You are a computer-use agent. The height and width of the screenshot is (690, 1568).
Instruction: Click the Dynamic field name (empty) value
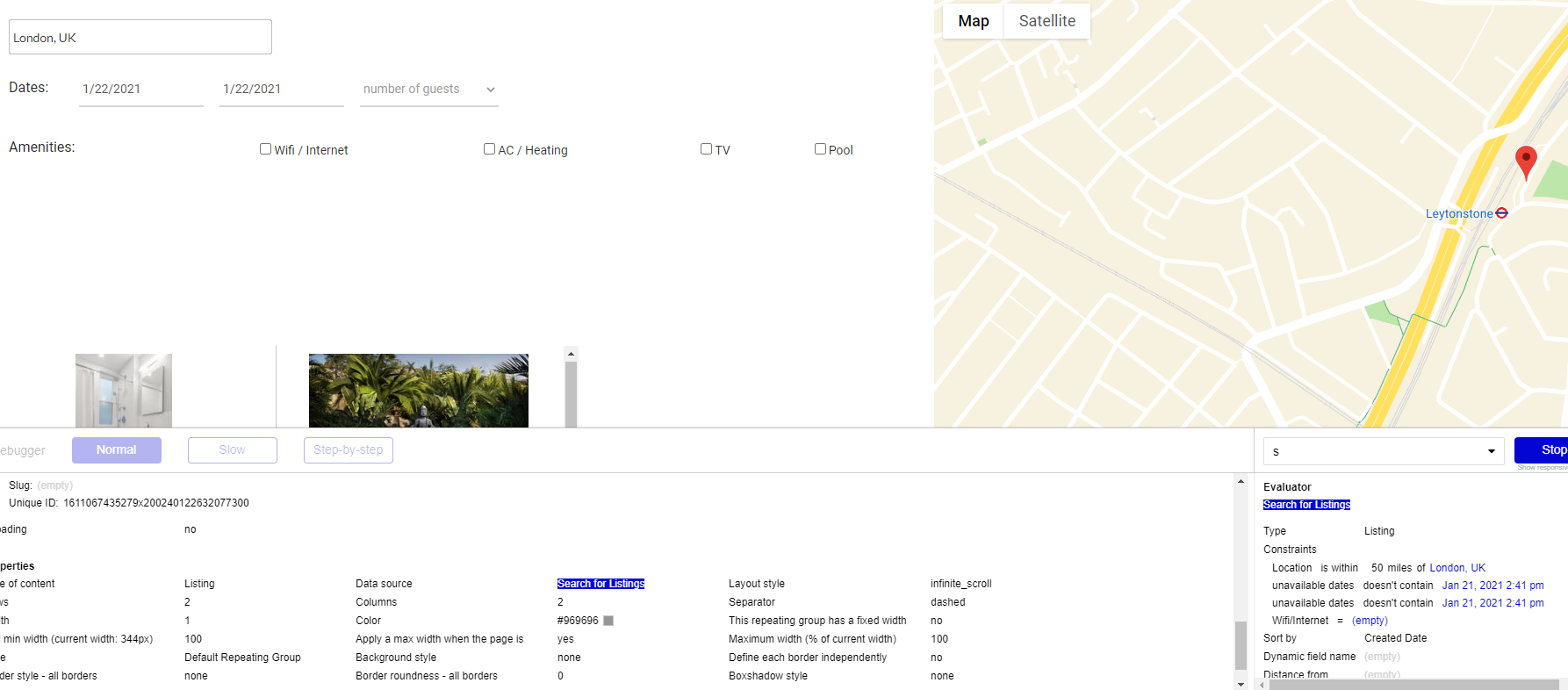1382,657
